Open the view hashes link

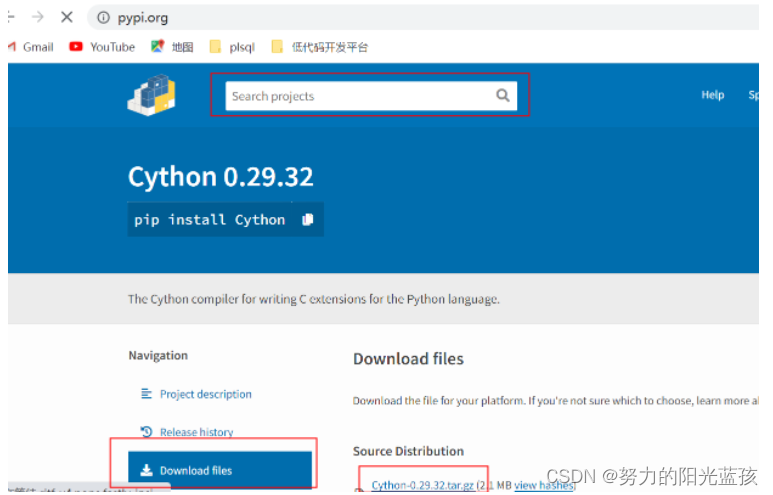(x=544, y=485)
